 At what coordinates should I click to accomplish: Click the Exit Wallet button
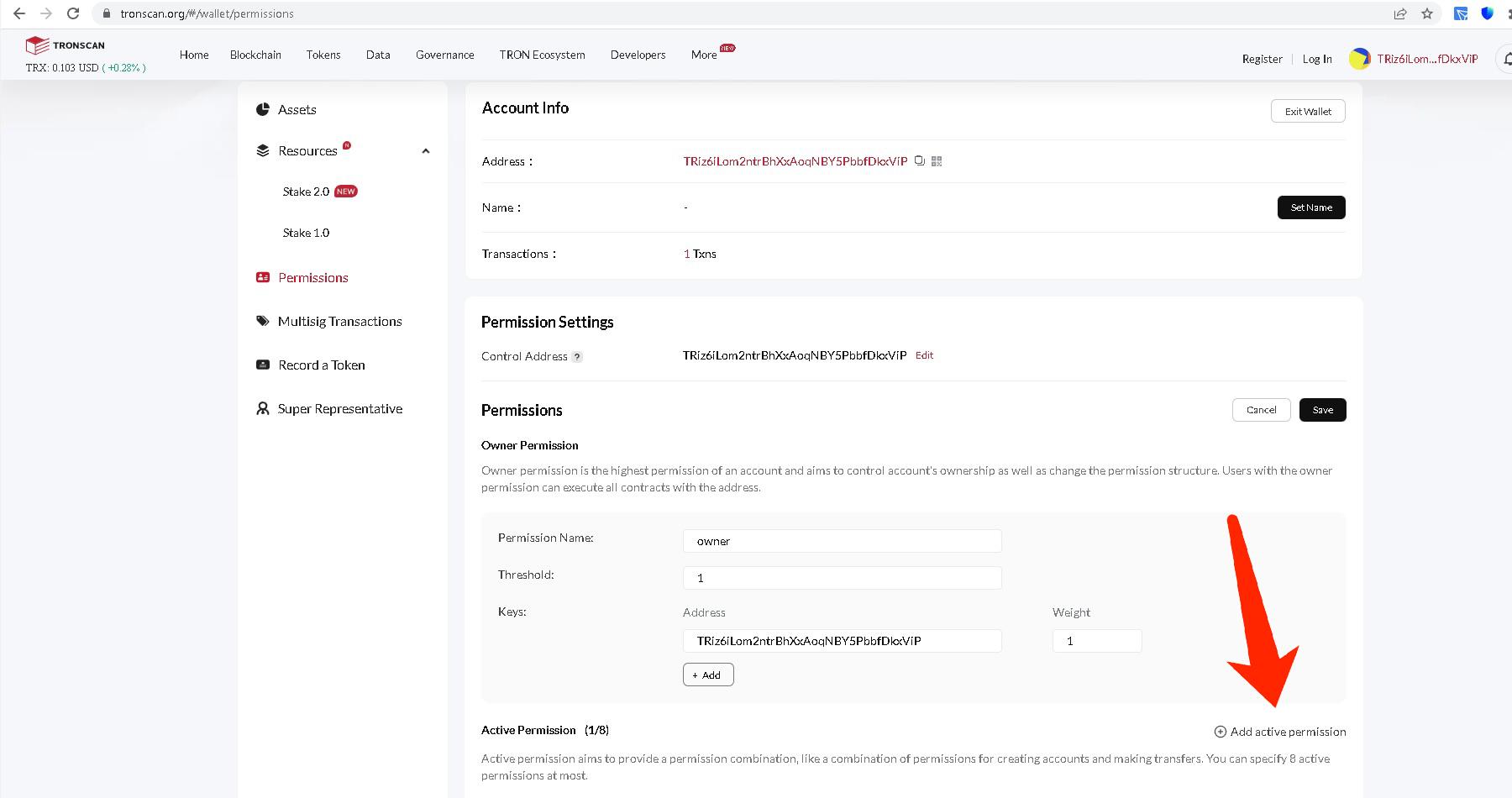pos(1308,111)
